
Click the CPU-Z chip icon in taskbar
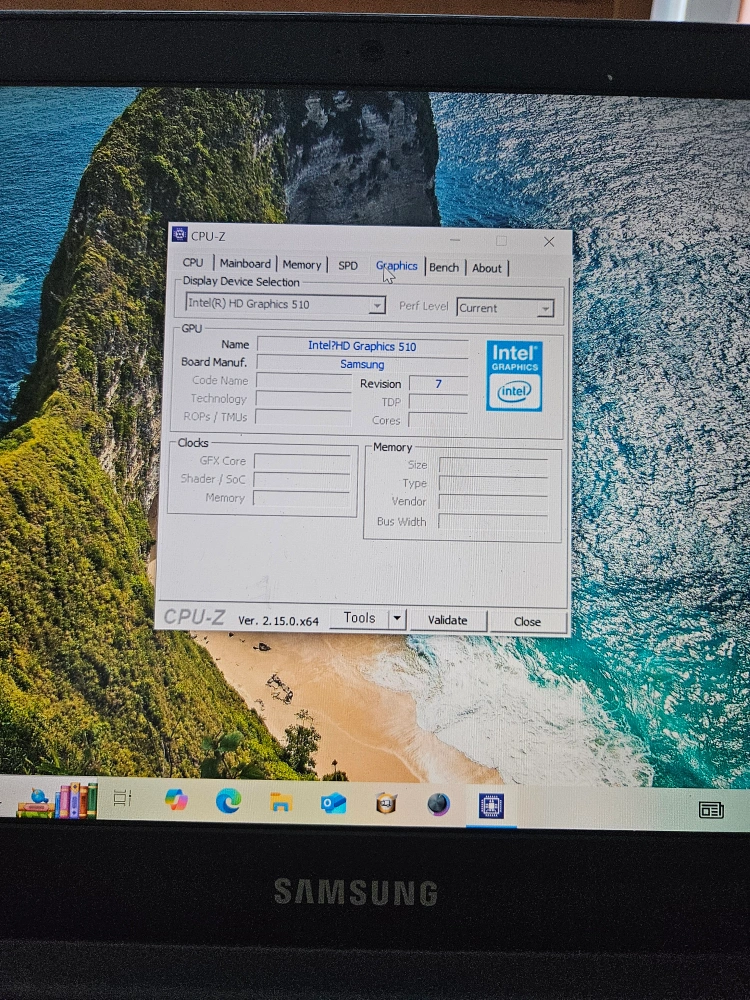pos(491,806)
